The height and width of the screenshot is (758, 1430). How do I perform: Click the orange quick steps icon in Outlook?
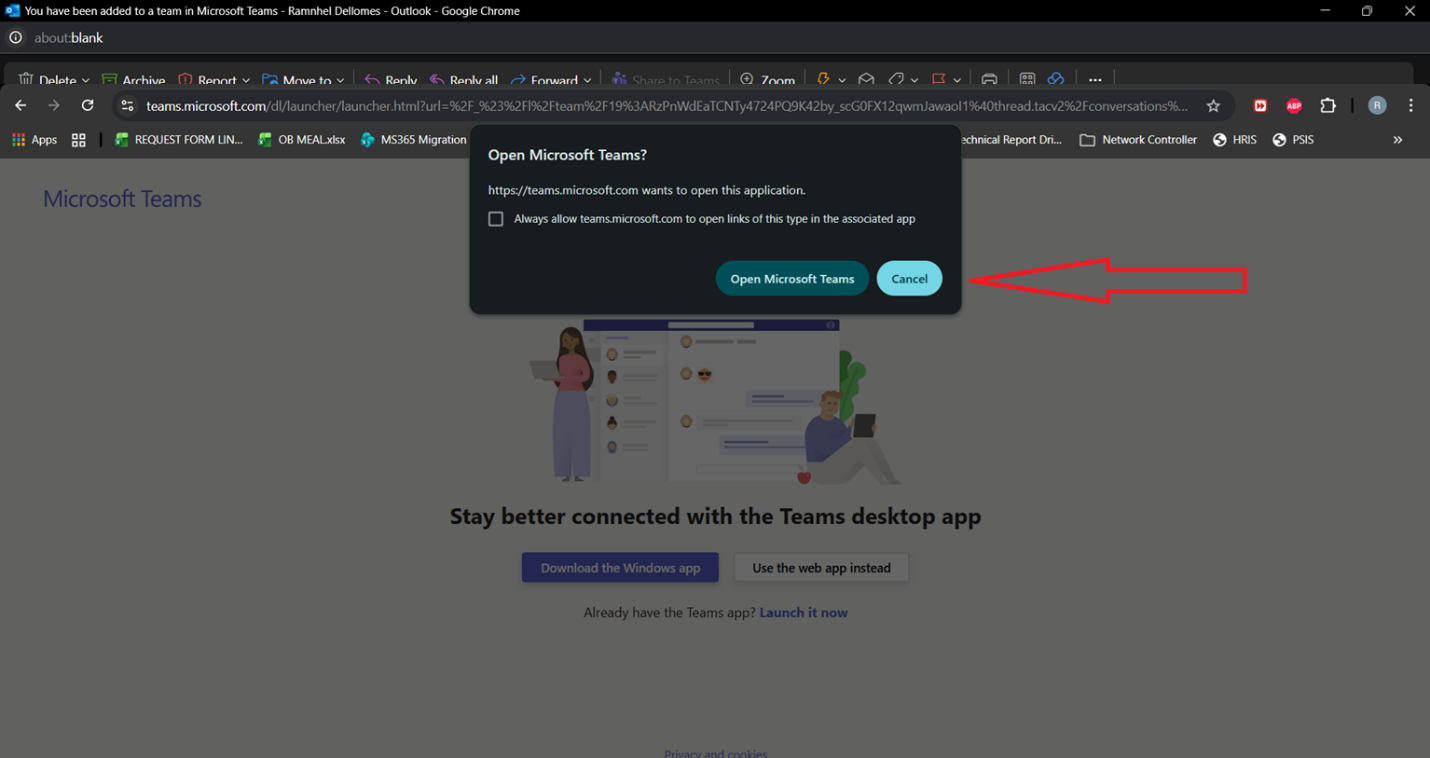(824, 80)
